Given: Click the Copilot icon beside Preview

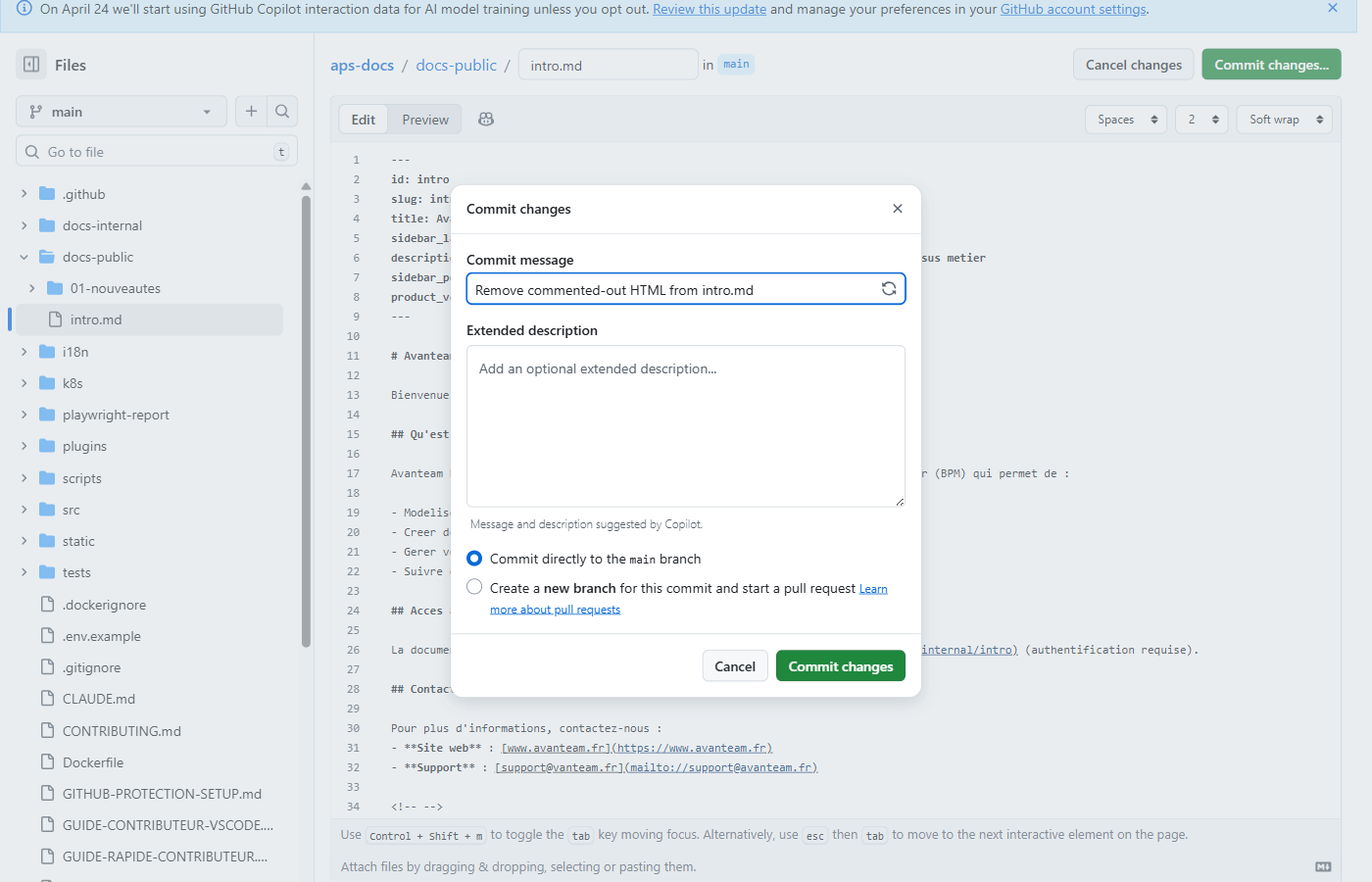Looking at the screenshot, I should coord(485,119).
